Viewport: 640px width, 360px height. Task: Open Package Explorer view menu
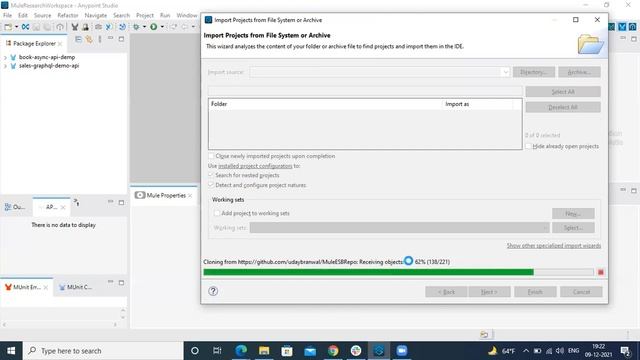coord(100,39)
